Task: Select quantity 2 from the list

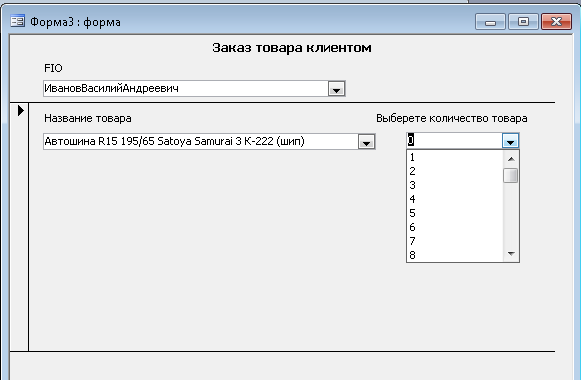Action: [455, 171]
